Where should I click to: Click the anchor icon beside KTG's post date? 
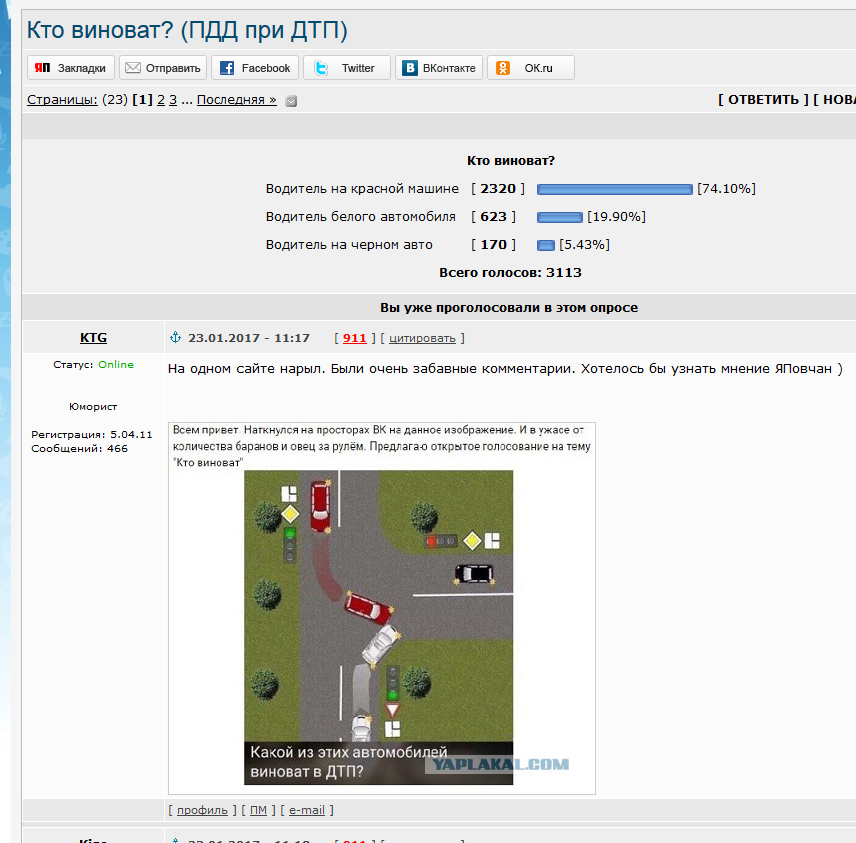click(x=174, y=338)
